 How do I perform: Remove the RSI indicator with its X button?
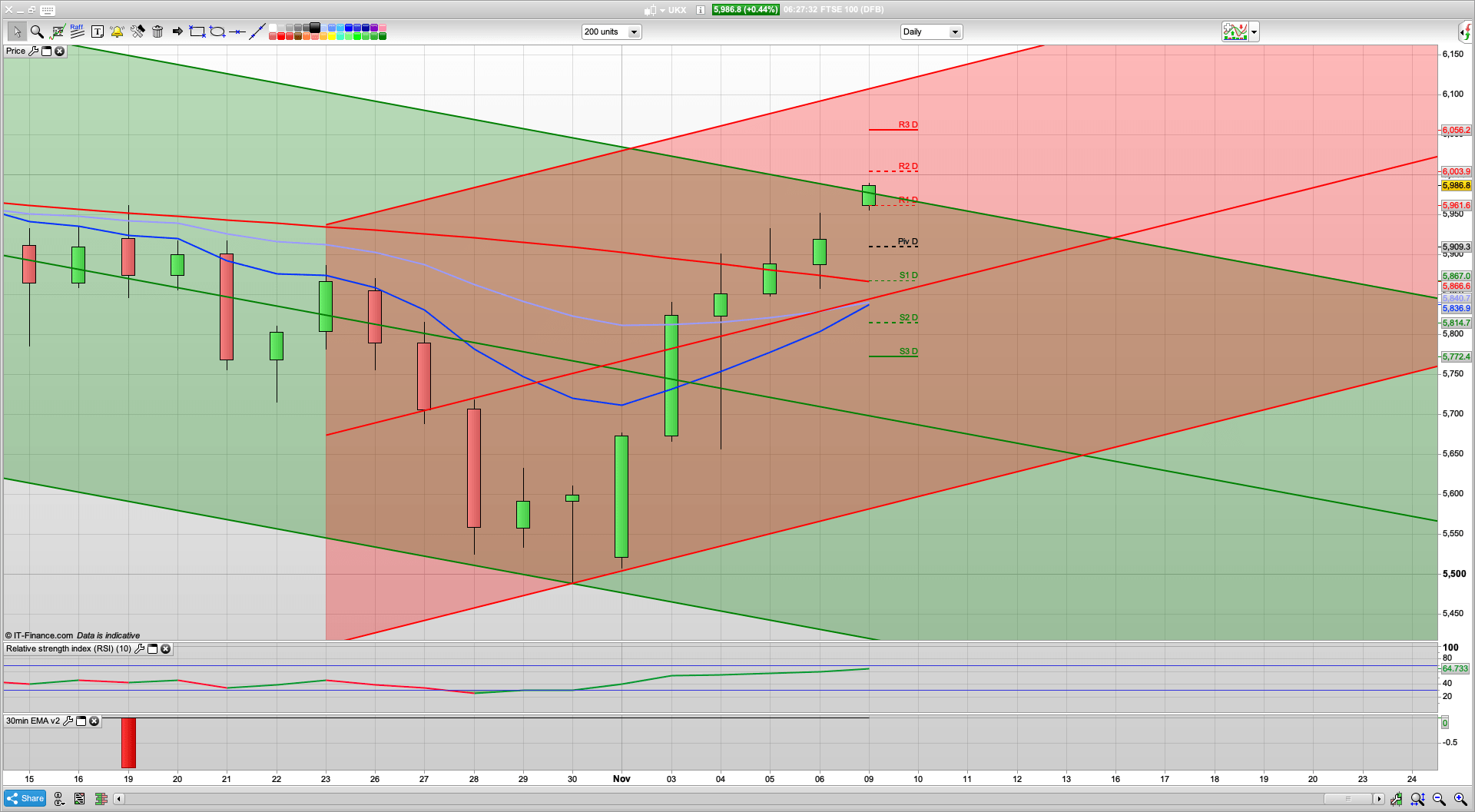pos(165,649)
